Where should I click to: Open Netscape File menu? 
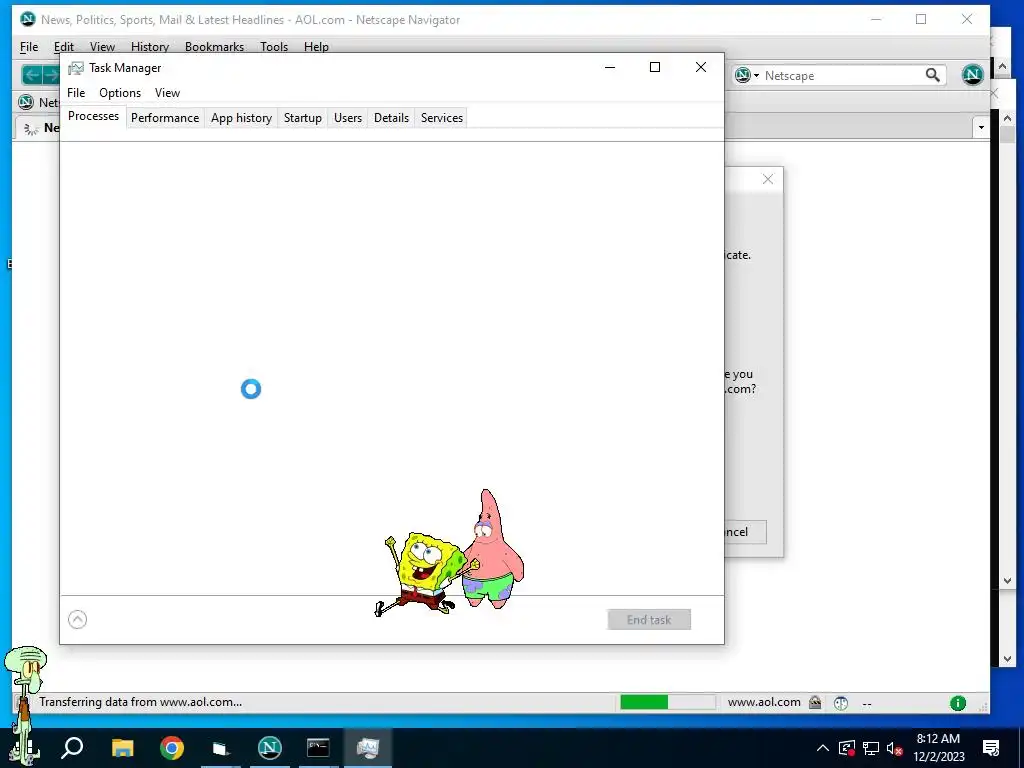click(x=29, y=46)
